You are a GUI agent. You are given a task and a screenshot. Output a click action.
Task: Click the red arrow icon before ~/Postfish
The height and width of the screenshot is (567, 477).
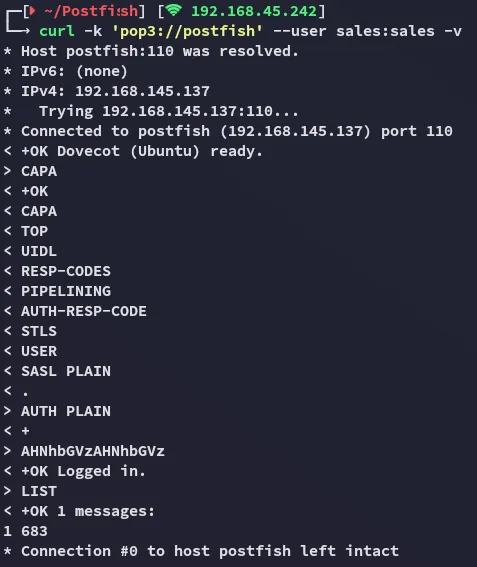[32, 11]
